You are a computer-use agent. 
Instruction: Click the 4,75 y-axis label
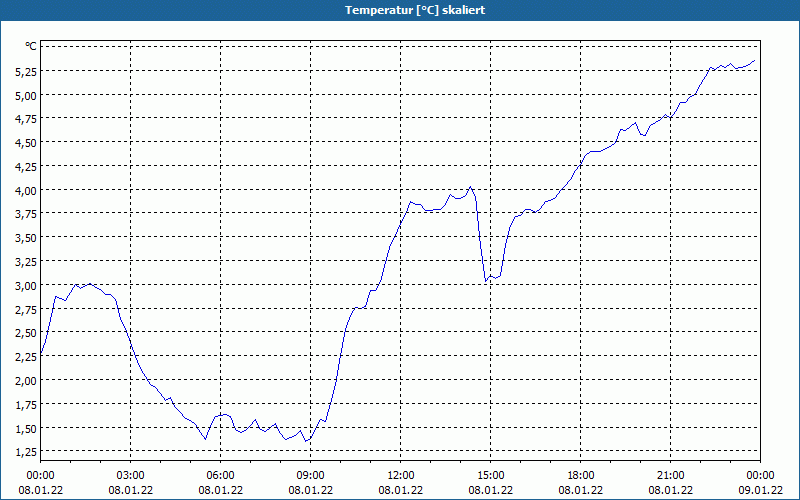pyautogui.click(x=26, y=119)
